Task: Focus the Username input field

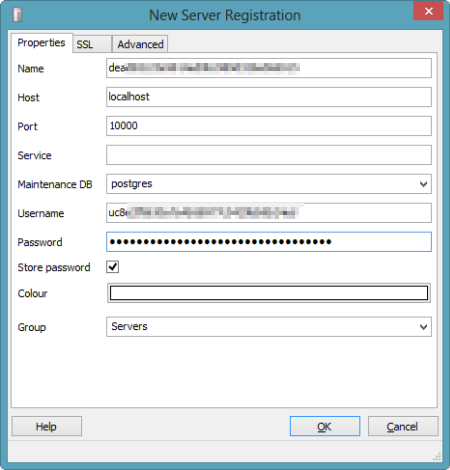Action: pyautogui.click(x=269, y=213)
